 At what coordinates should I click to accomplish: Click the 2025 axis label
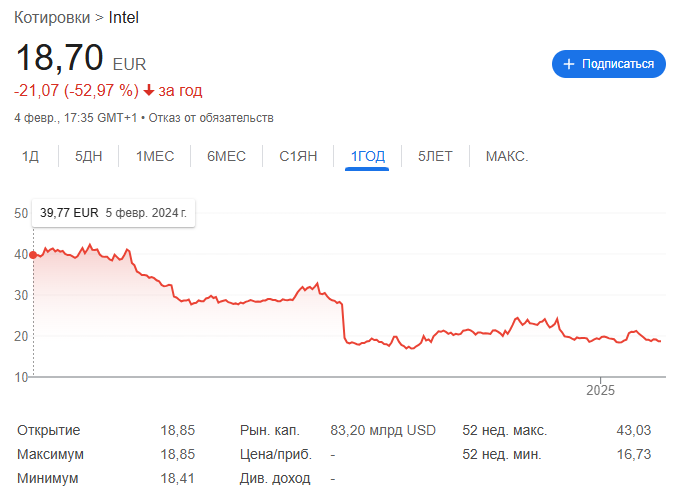click(x=600, y=390)
